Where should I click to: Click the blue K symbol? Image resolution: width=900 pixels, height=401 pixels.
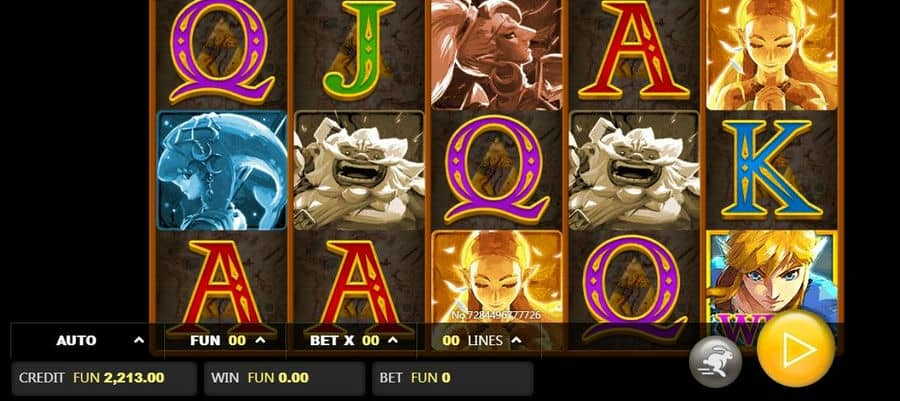tap(771, 170)
